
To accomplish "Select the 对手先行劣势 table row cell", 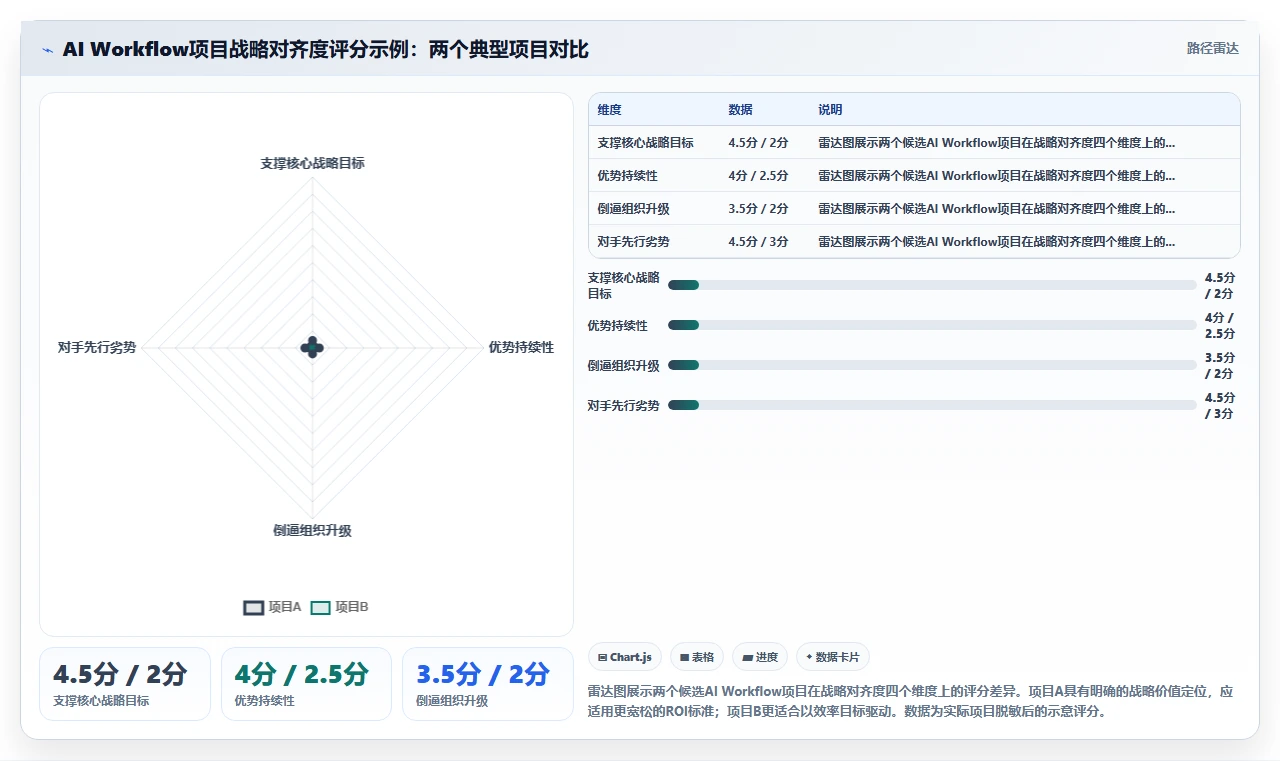I will 634,242.
